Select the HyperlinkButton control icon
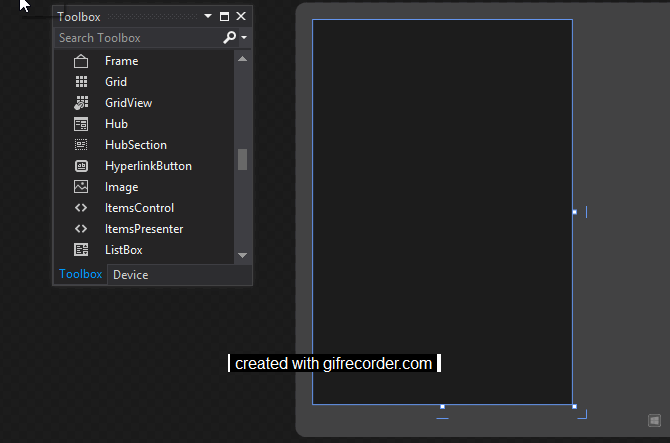Screen dimensions: 670x443 pyautogui.click(x=81, y=166)
